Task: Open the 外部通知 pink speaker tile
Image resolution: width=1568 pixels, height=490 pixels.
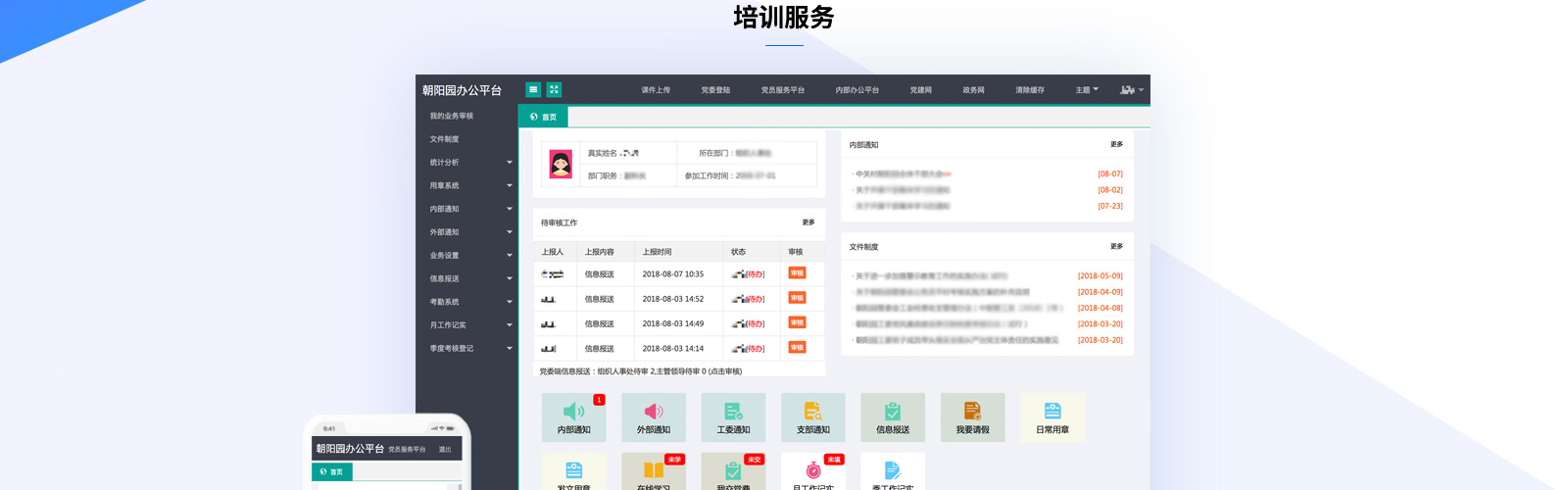Action: click(654, 417)
